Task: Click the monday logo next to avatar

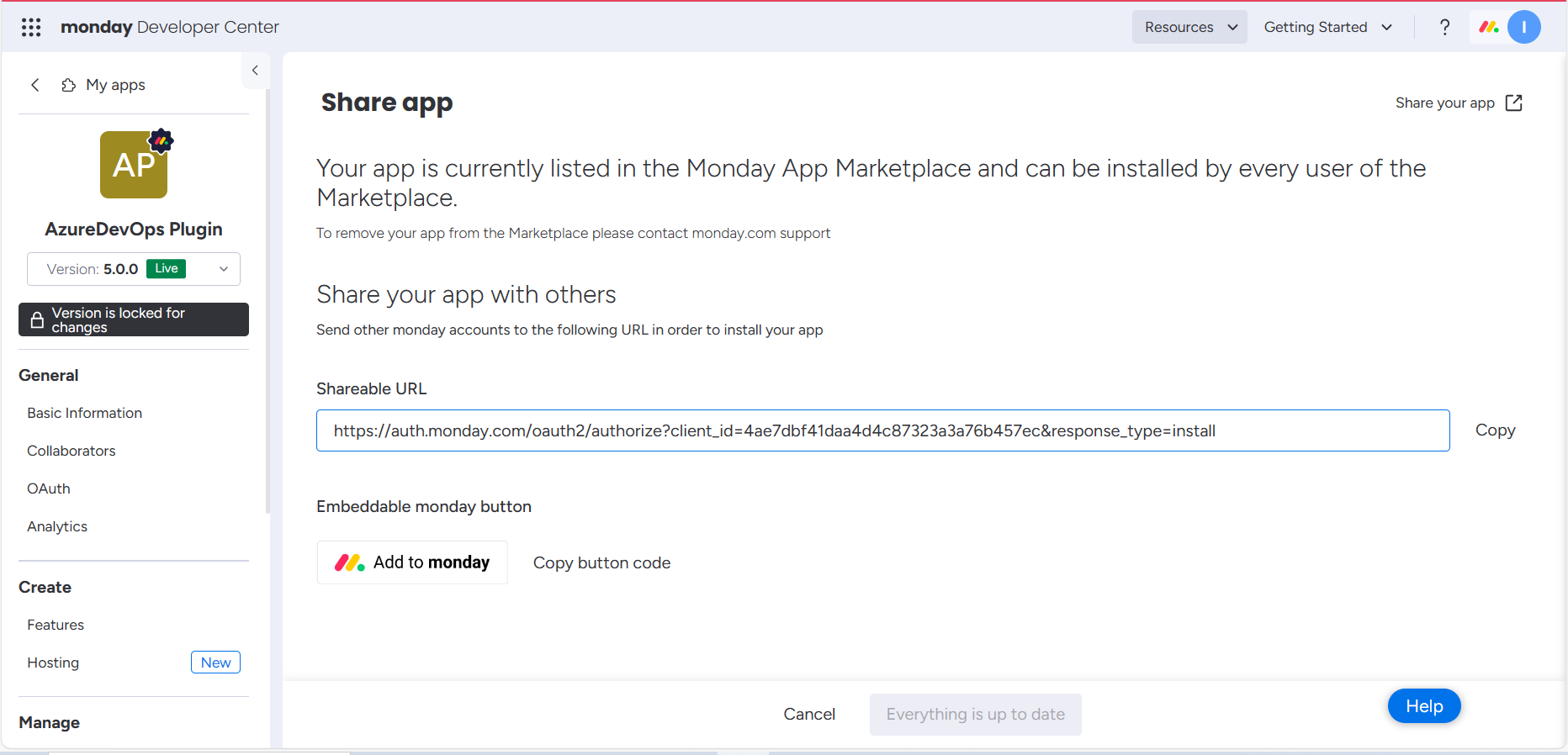Action: (x=1488, y=27)
